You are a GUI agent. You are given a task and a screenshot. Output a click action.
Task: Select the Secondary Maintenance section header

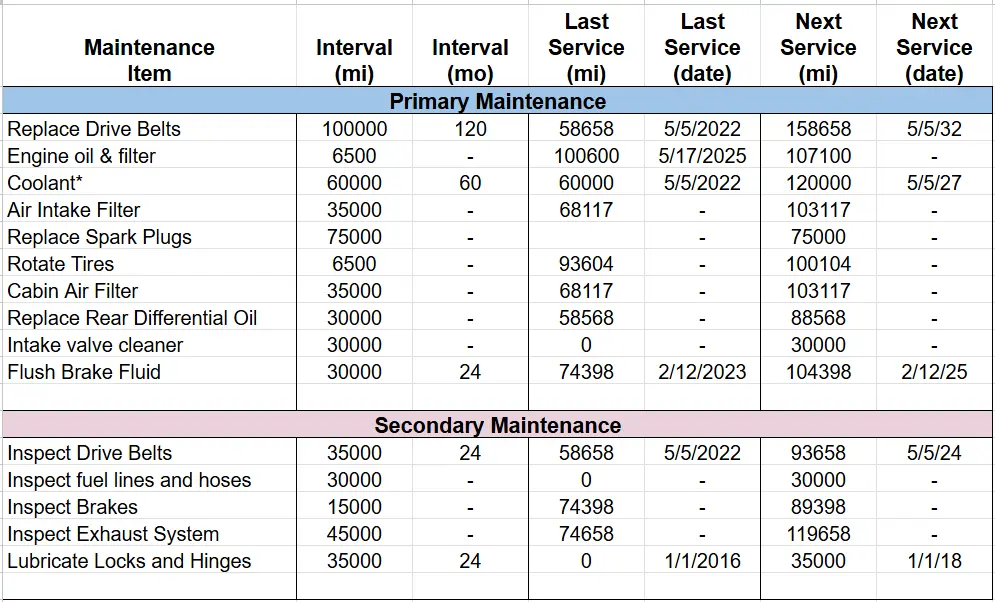pos(497,425)
